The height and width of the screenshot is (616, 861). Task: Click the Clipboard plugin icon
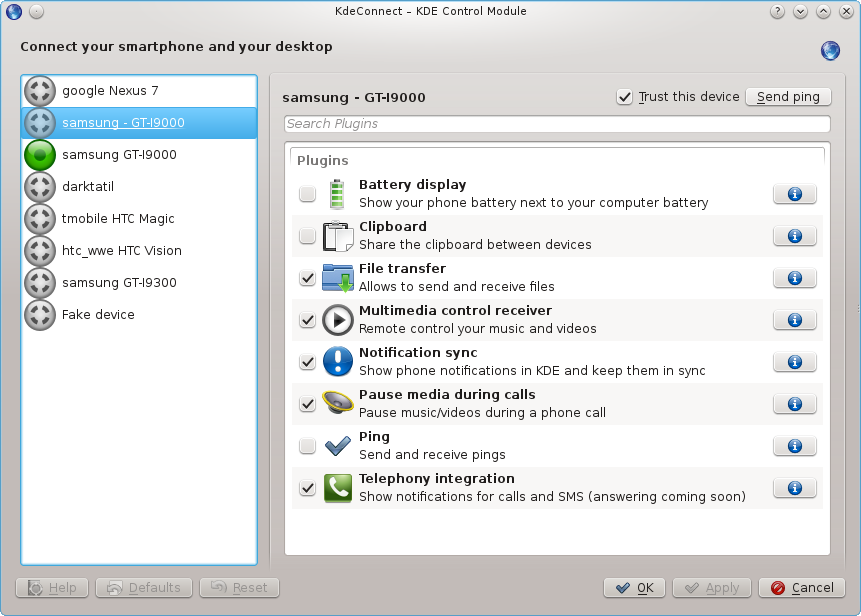tap(337, 234)
